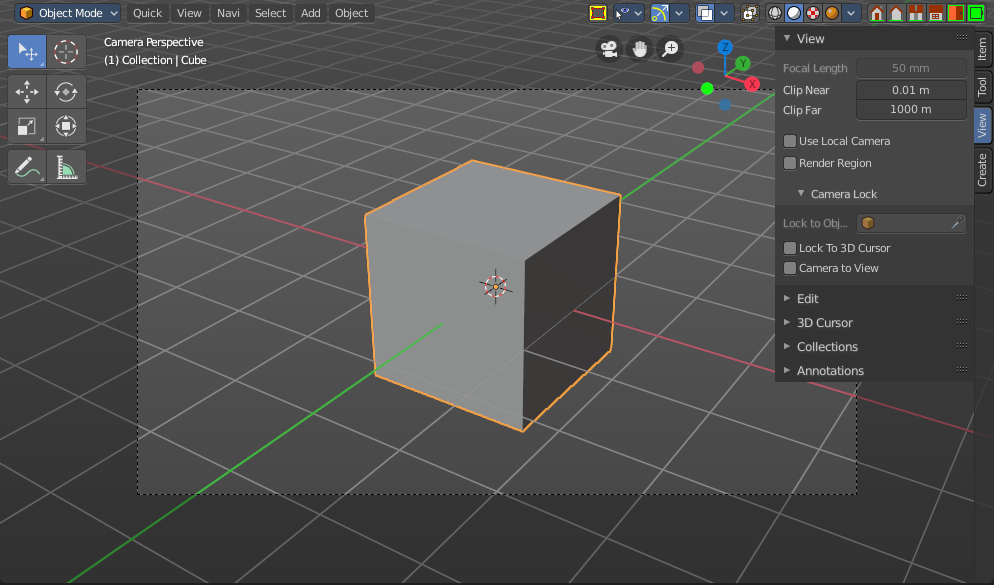Click the Clip Near value field
994x585 pixels.
pos(911,90)
